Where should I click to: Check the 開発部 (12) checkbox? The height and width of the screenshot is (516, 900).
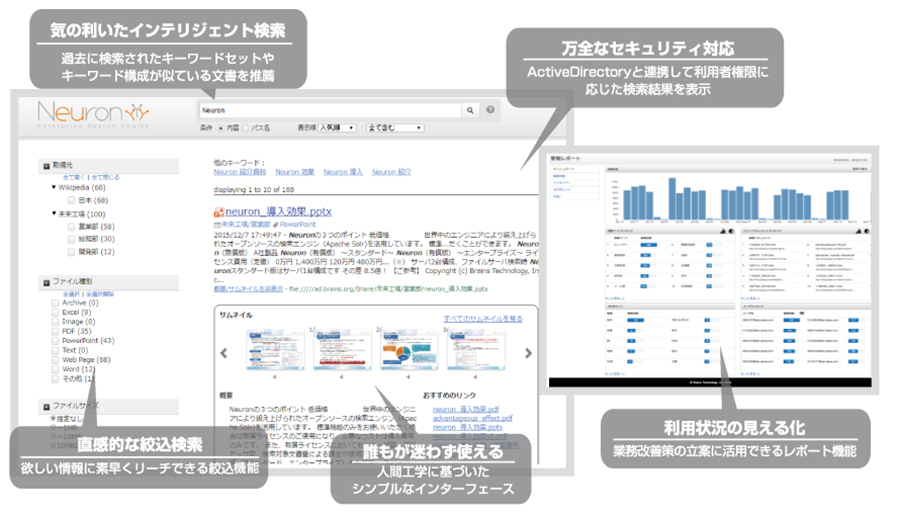pos(71,252)
